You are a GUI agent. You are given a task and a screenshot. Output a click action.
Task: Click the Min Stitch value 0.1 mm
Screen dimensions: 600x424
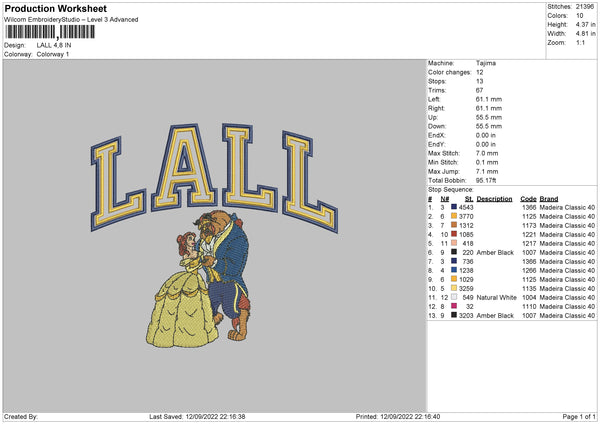click(487, 162)
